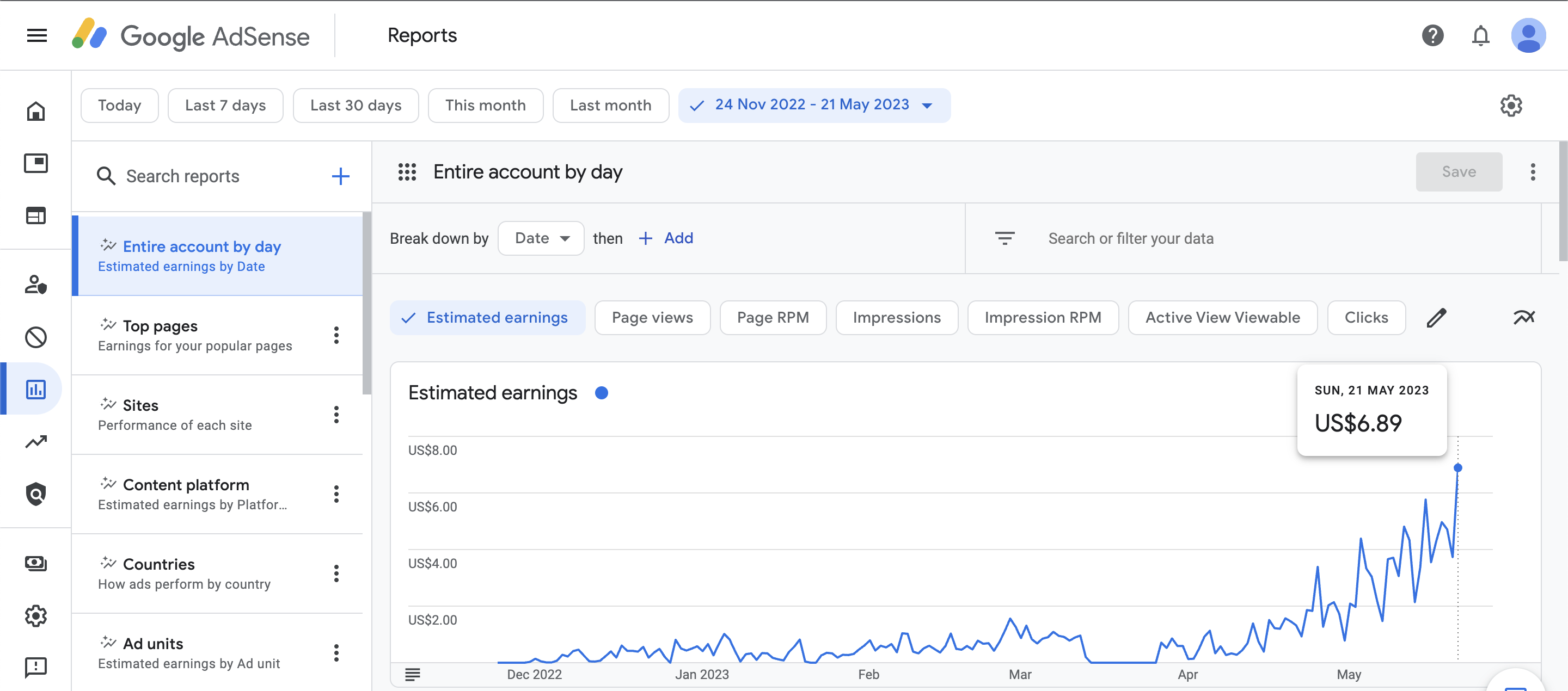Add a secondary breakdown with Add
Viewport: 1568px width, 691px height.
pyautogui.click(x=666, y=238)
